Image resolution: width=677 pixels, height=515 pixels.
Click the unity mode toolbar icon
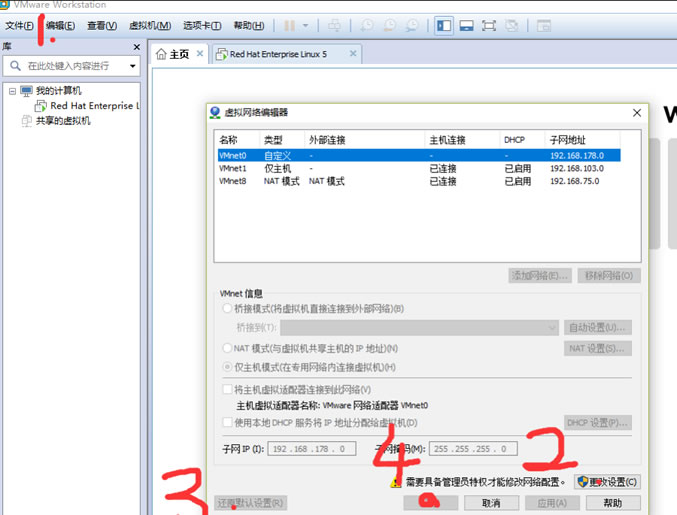pyautogui.click(x=512, y=26)
